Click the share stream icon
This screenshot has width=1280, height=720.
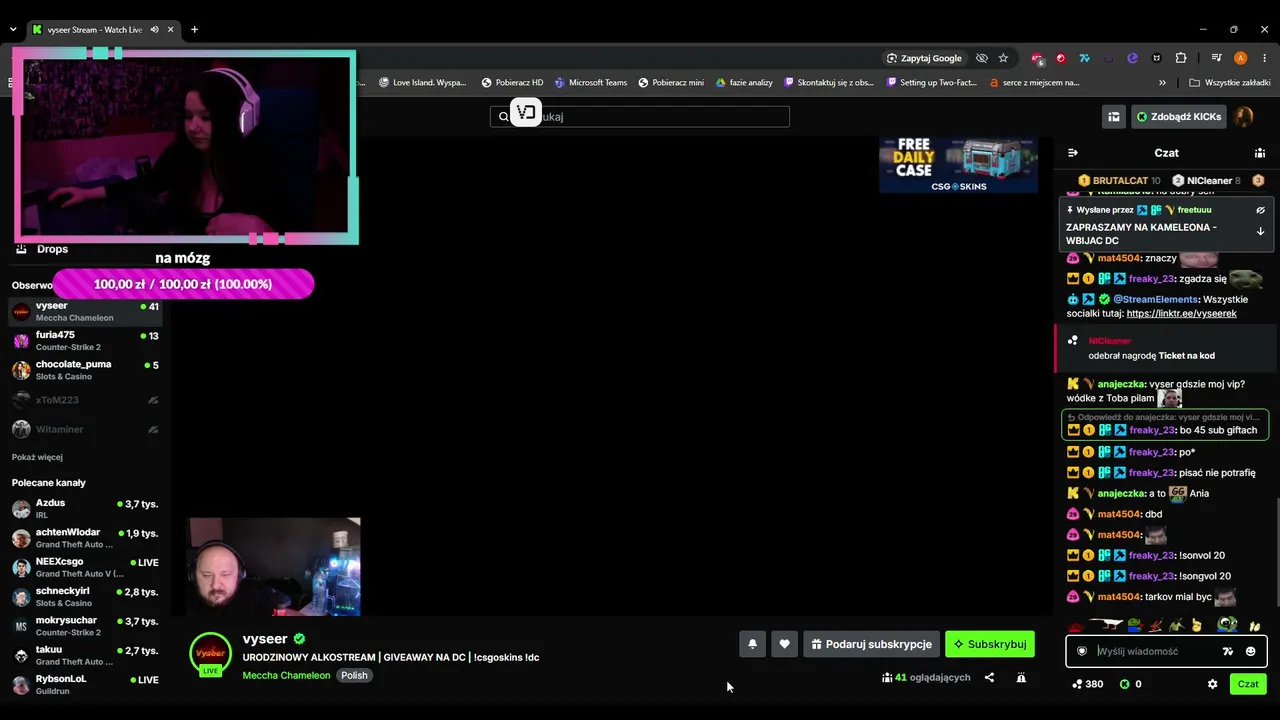989,677
